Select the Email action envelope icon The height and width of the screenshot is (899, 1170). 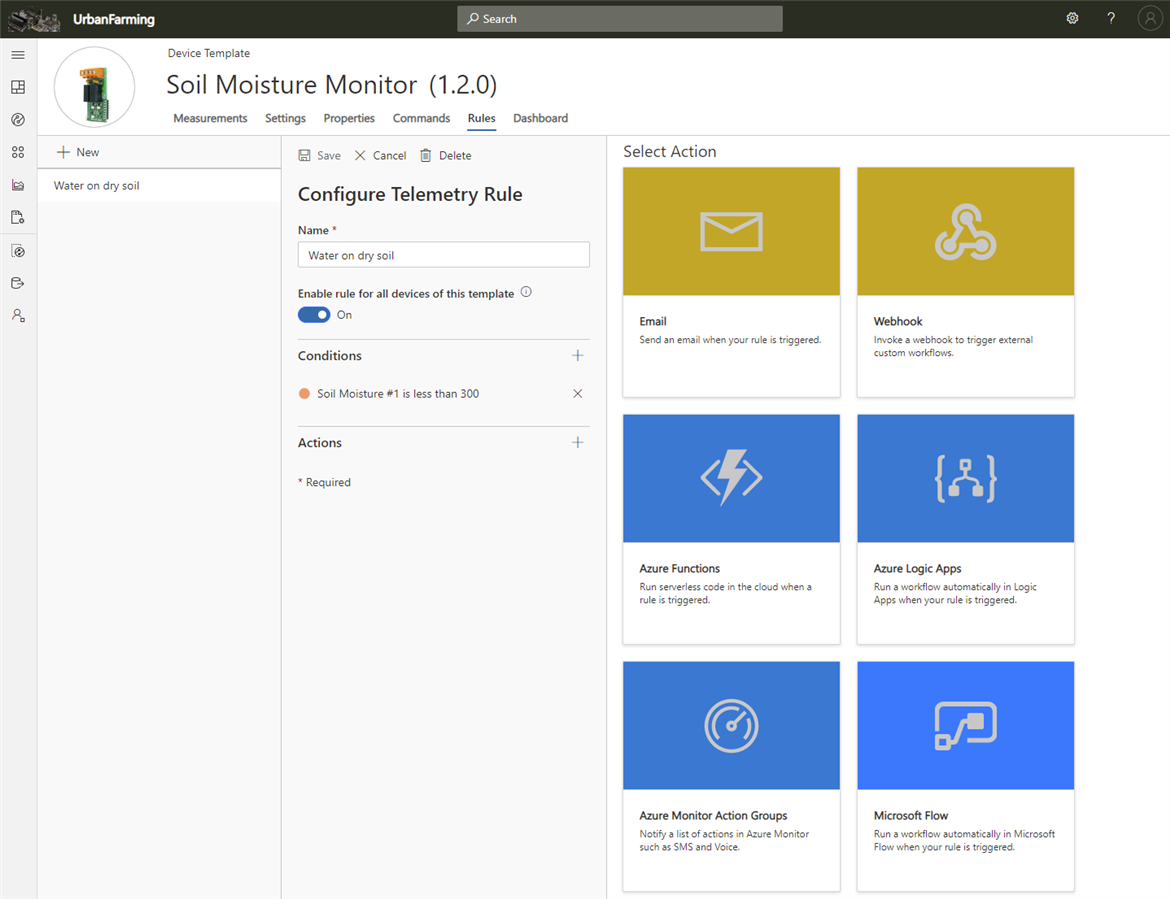[731, 231]
